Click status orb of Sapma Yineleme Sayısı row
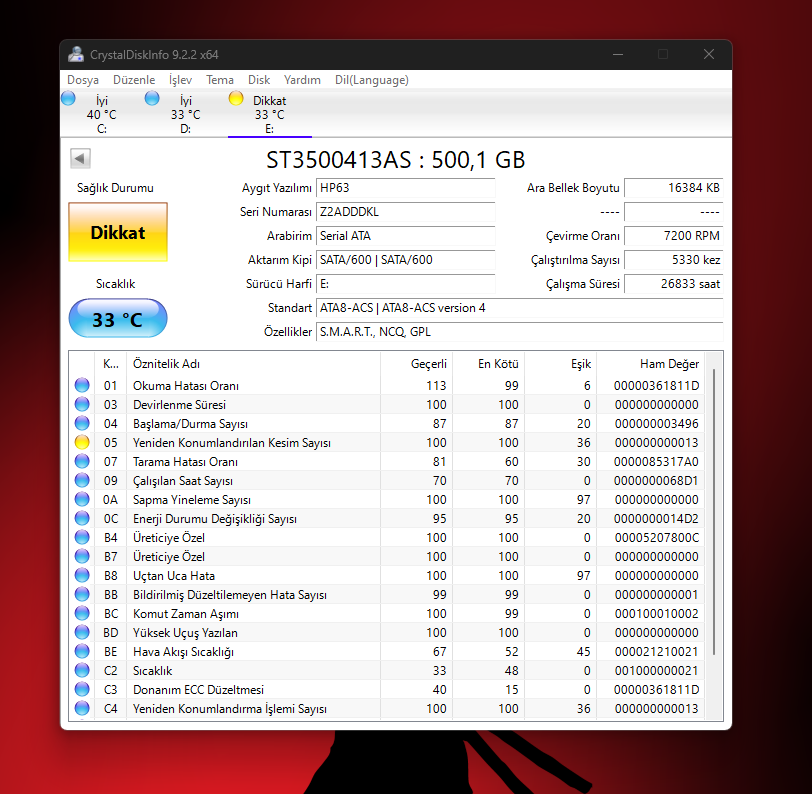Viewport: 812px width, 794px height. click(82, 499)
